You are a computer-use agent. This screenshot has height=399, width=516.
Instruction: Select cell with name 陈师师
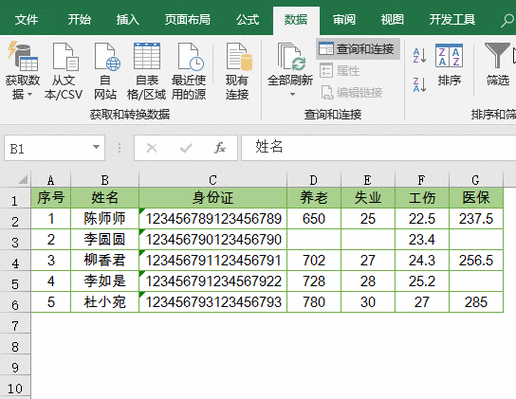[x=105, y=219]
